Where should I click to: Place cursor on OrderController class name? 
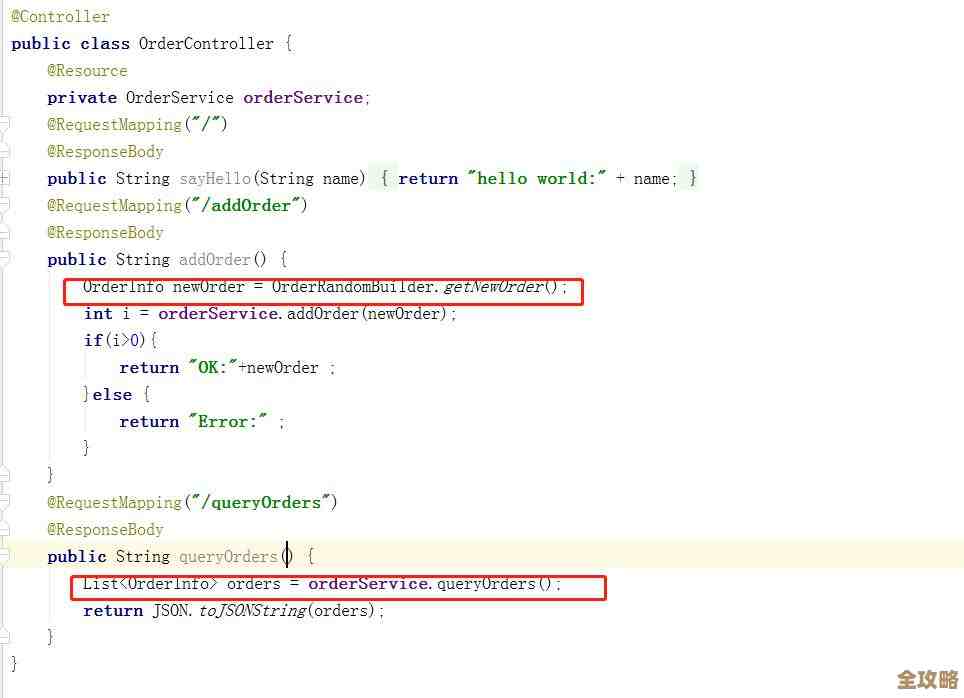[205, 44]
